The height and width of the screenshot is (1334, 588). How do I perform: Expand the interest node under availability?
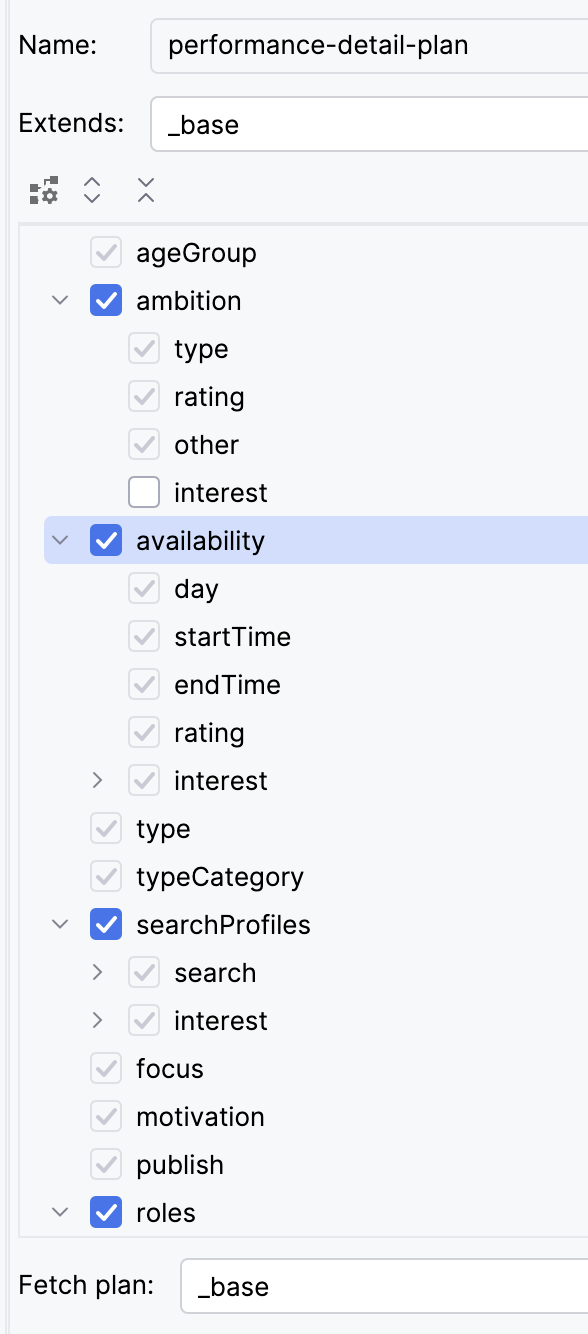(98, 781)
